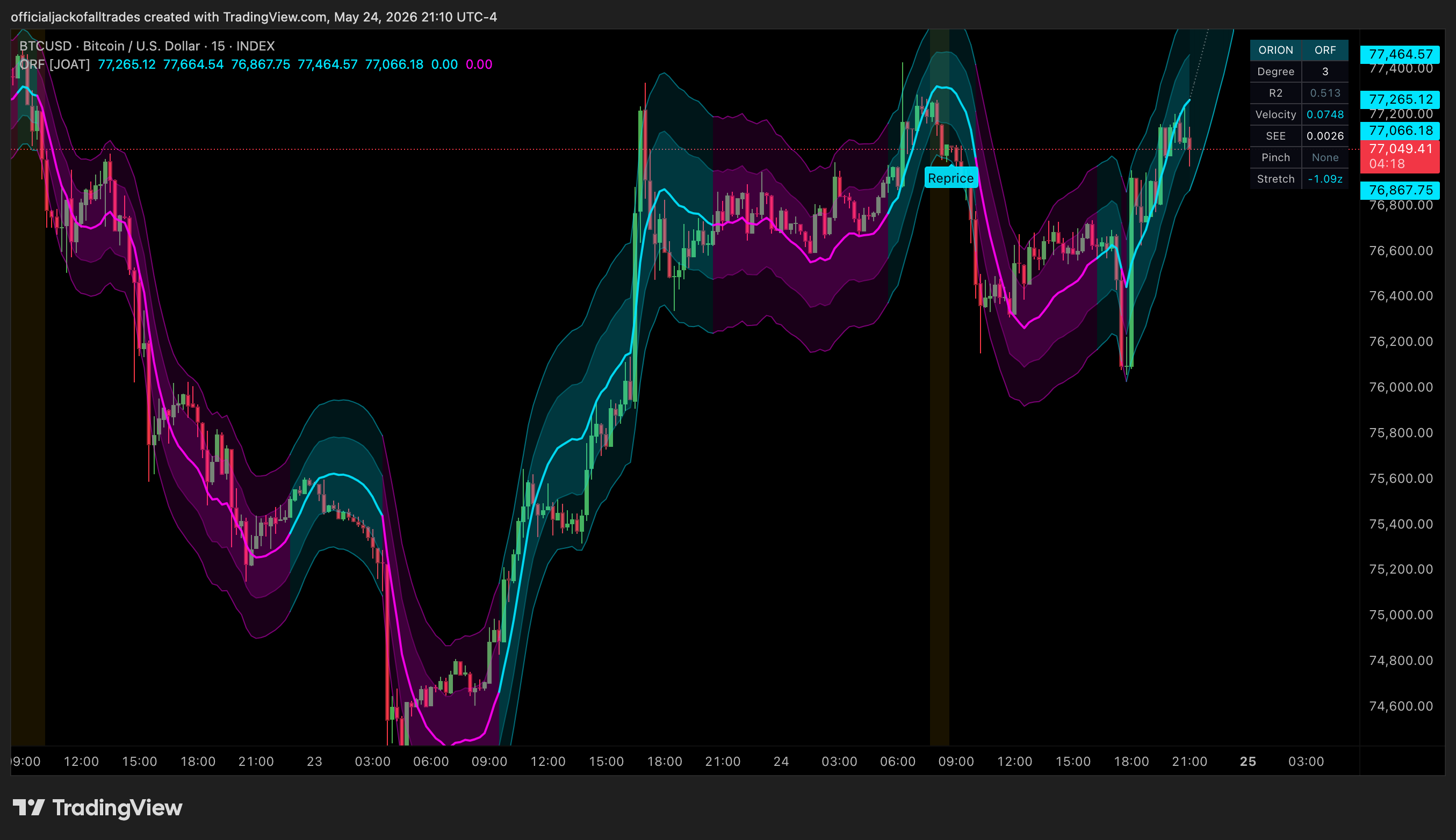Click the magenta 0.00 legend value
This screenshot has width=1456, height=840.
479,64
